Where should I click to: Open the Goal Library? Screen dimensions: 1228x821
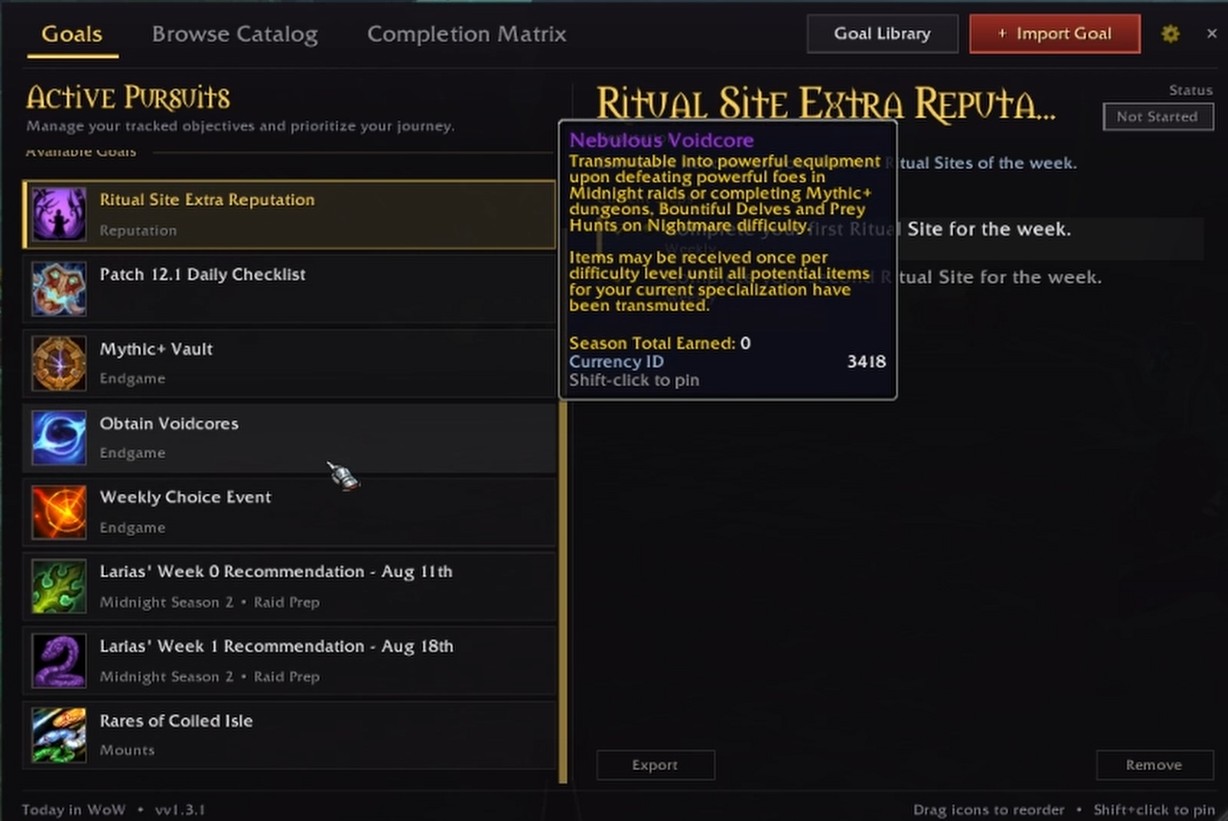[882, 33]
